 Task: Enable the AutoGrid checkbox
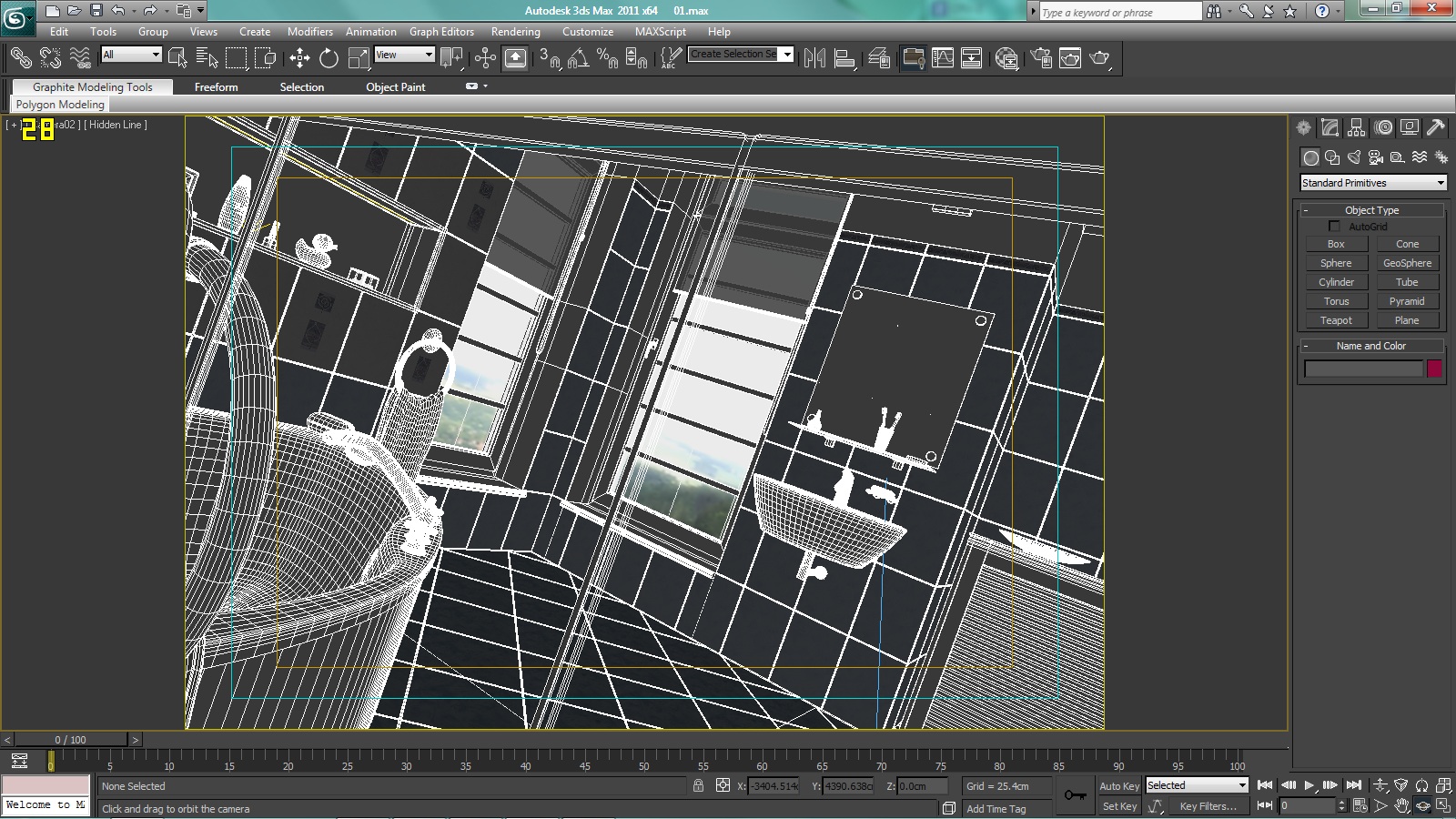pos(1334,226)
